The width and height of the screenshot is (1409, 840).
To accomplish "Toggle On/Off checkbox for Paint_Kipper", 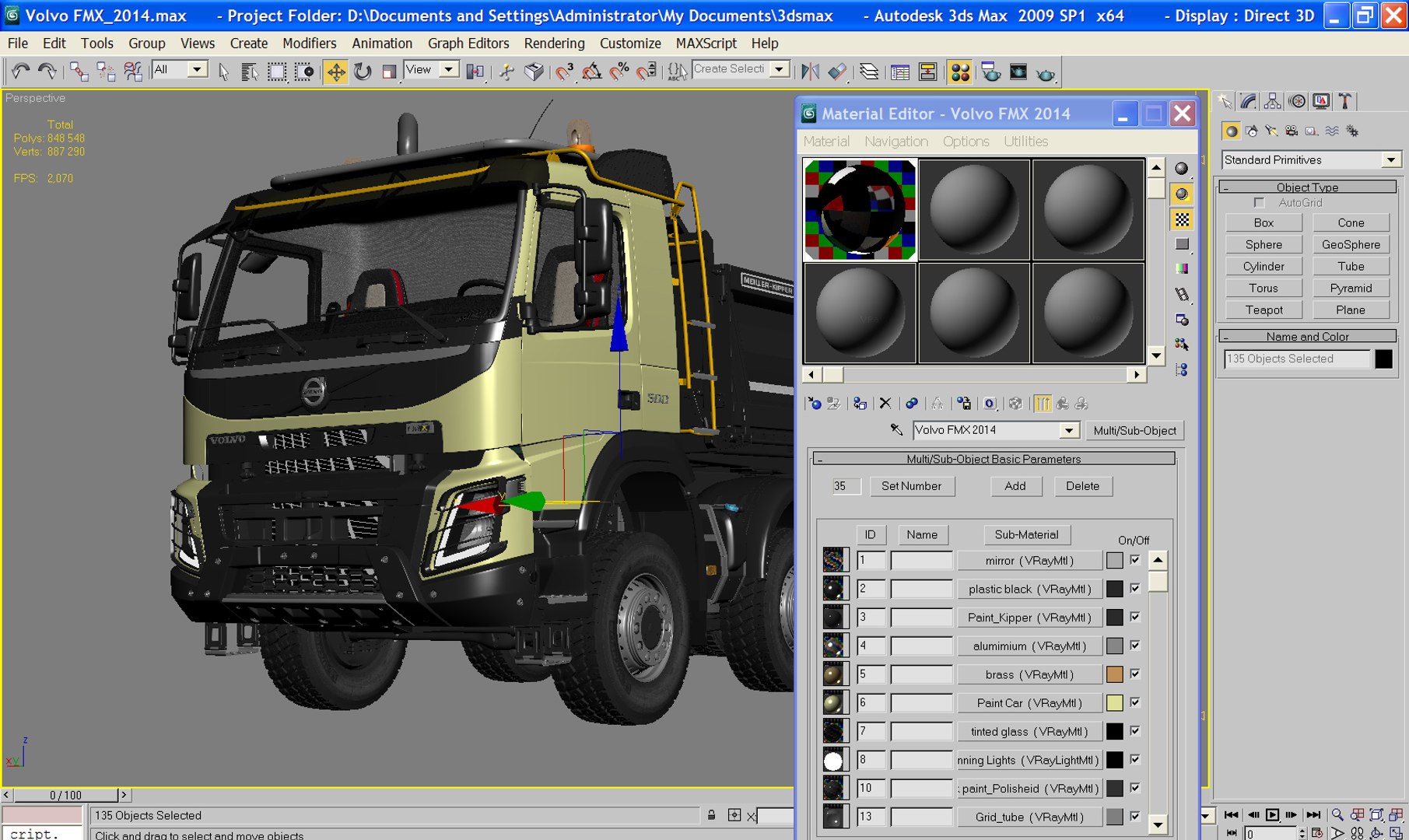I will pos(1135,617).
